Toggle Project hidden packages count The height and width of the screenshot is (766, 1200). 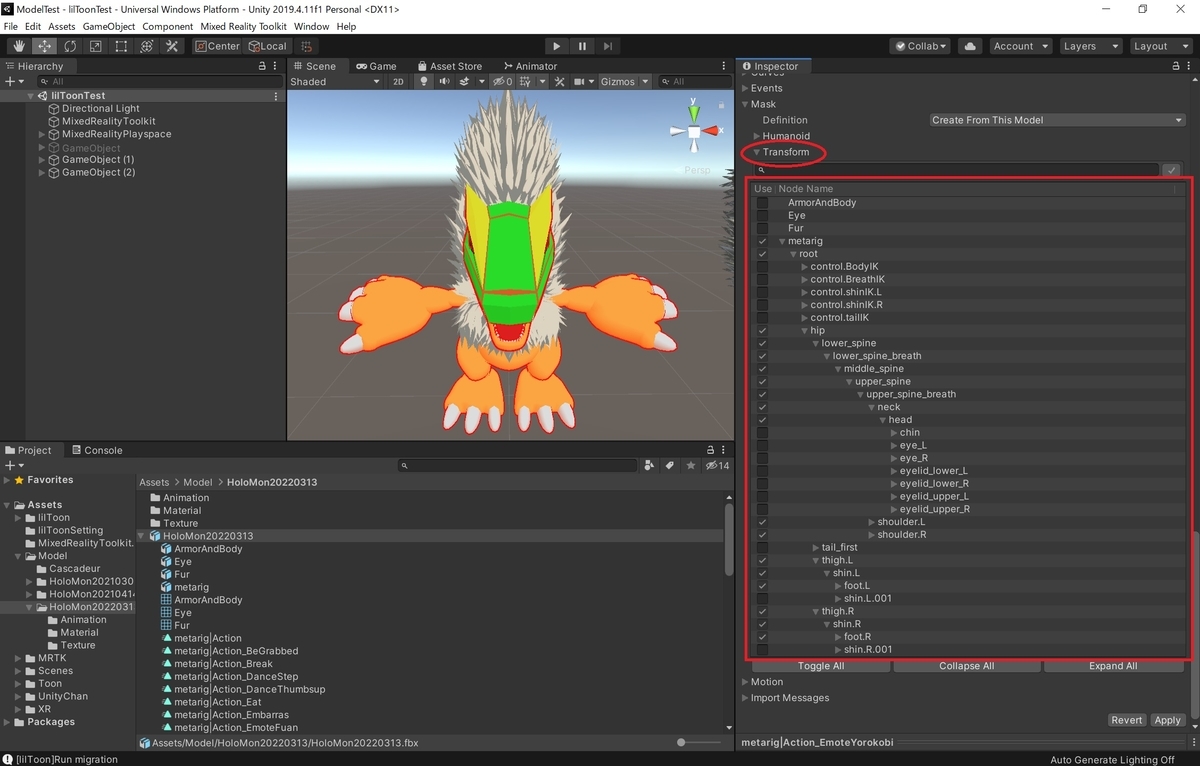[717, 466]
